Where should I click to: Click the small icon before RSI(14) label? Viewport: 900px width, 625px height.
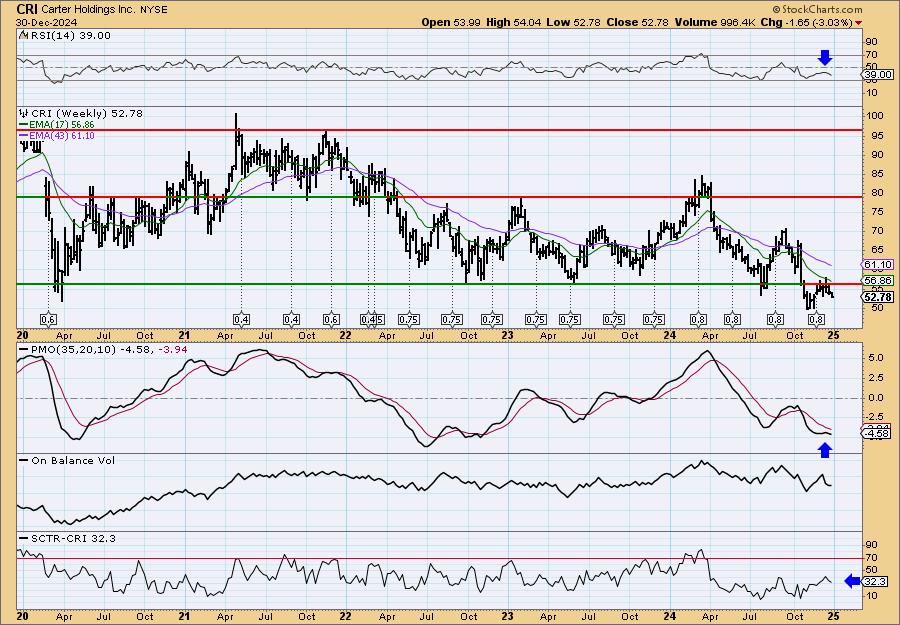23,35
